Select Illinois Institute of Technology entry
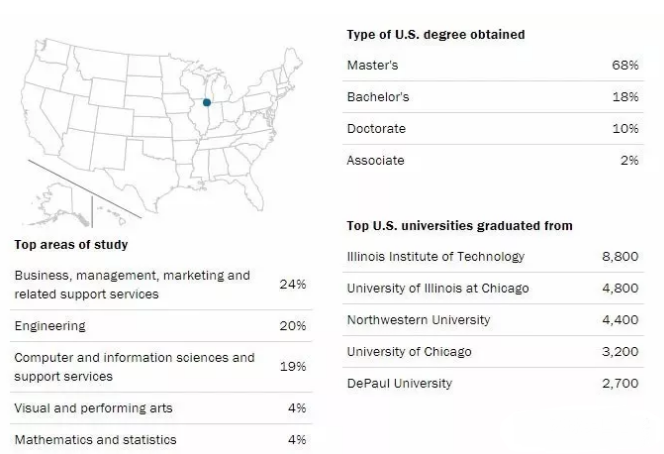The image size is (664, 454). (493, 257)
